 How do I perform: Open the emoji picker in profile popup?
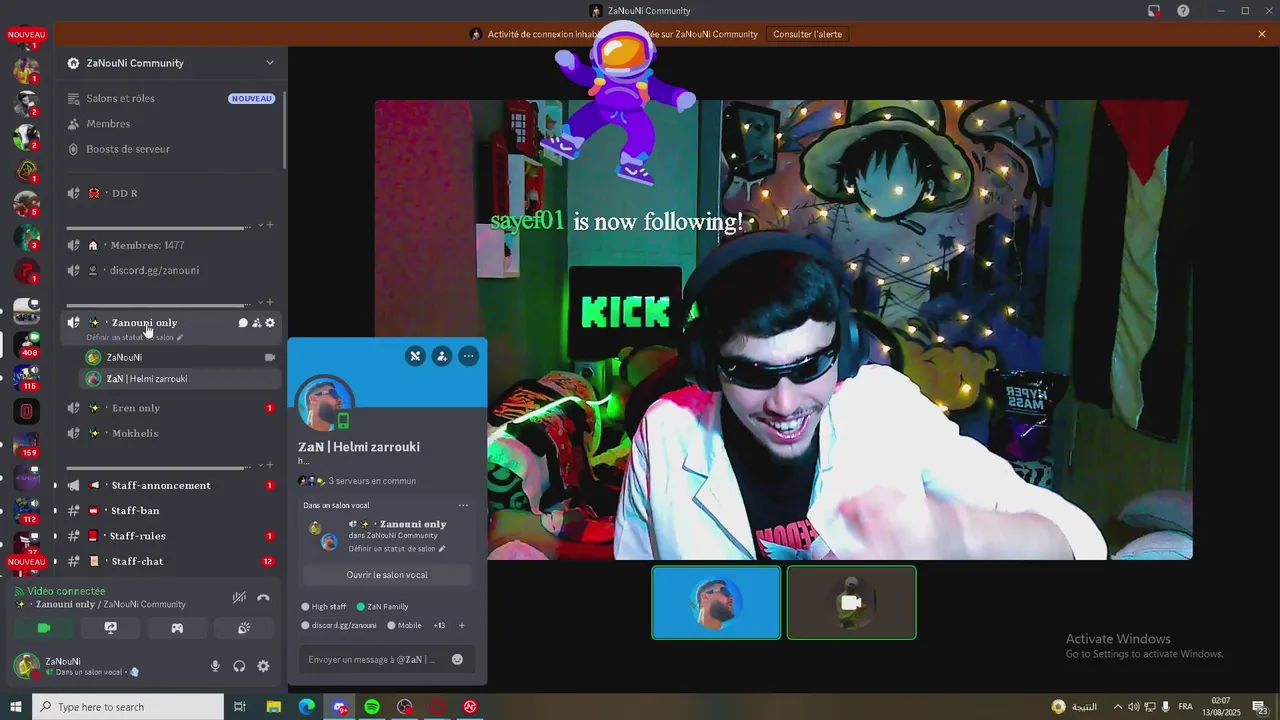[x=457, y=659]
